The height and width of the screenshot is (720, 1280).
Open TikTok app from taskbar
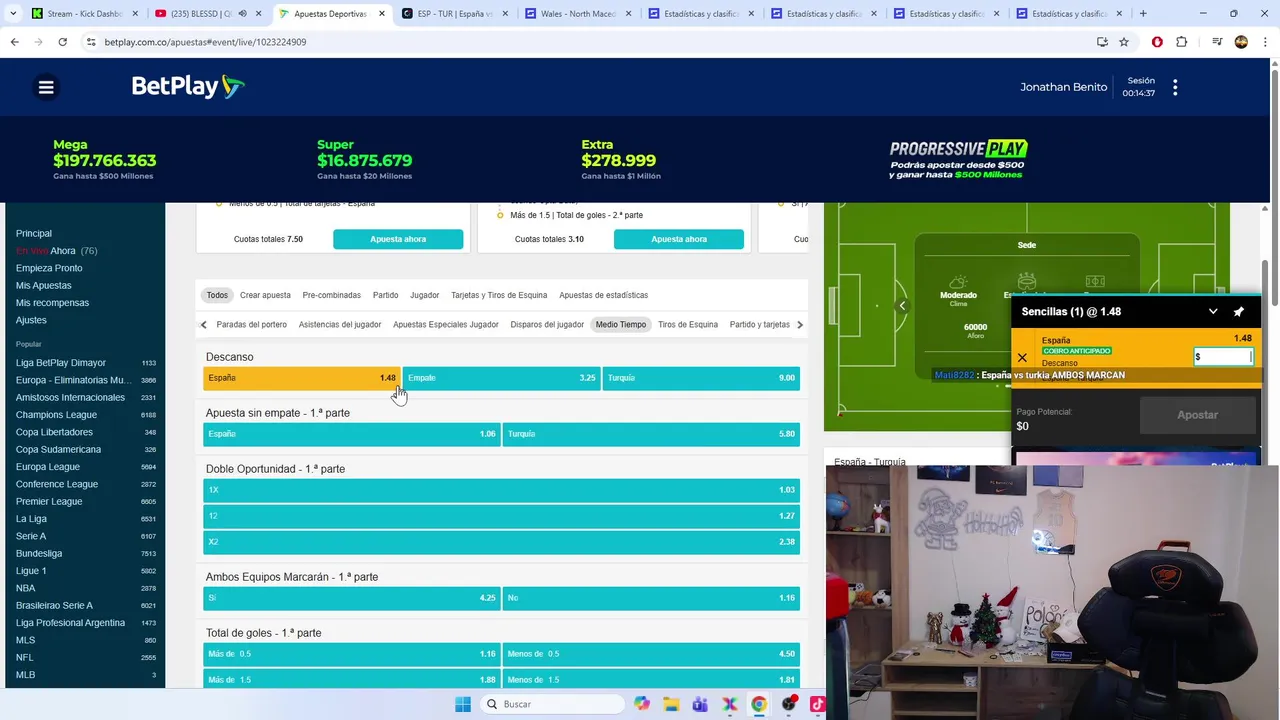coord(817,704)
